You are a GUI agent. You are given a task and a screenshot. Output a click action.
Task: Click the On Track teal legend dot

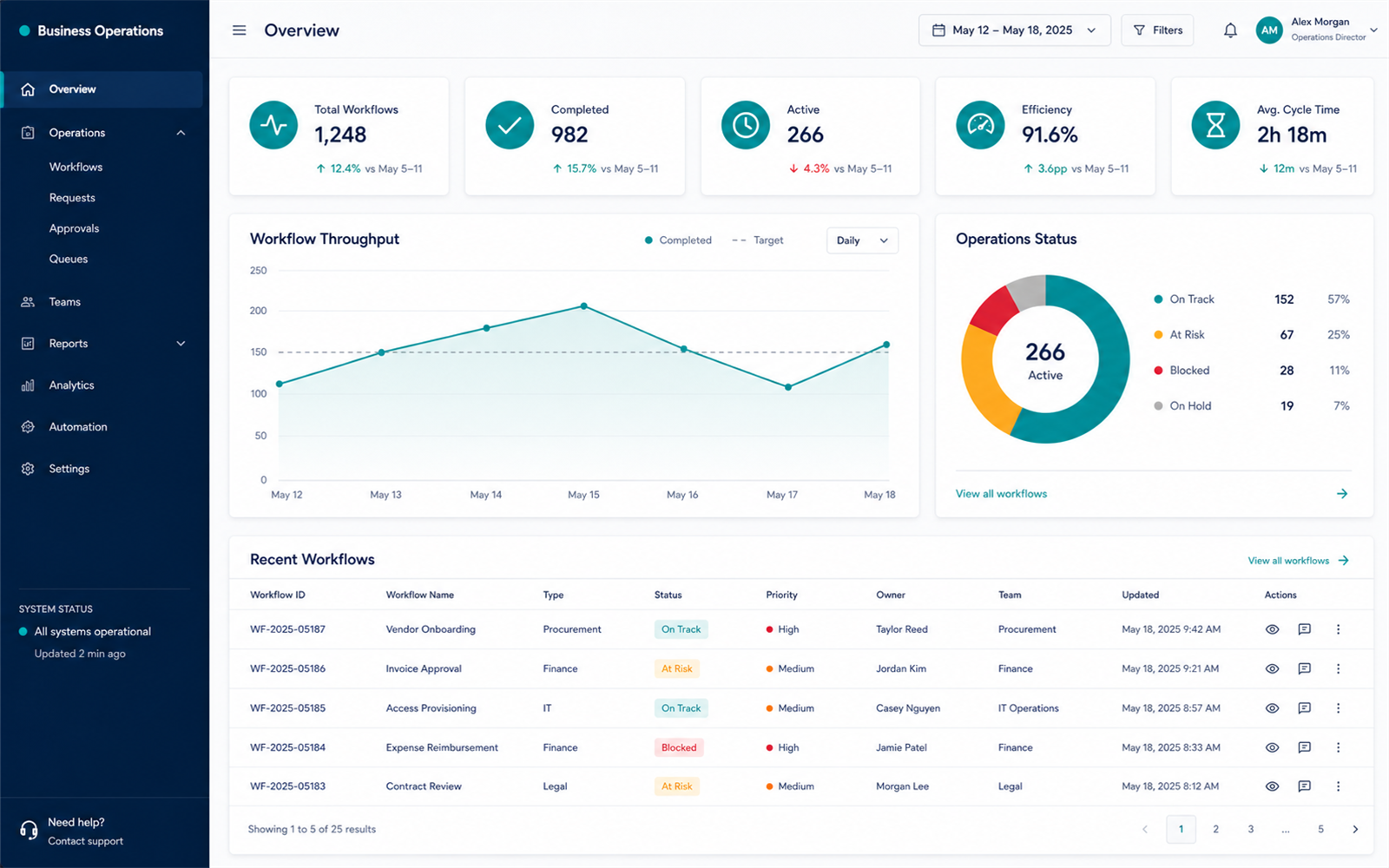(1158, 299)
